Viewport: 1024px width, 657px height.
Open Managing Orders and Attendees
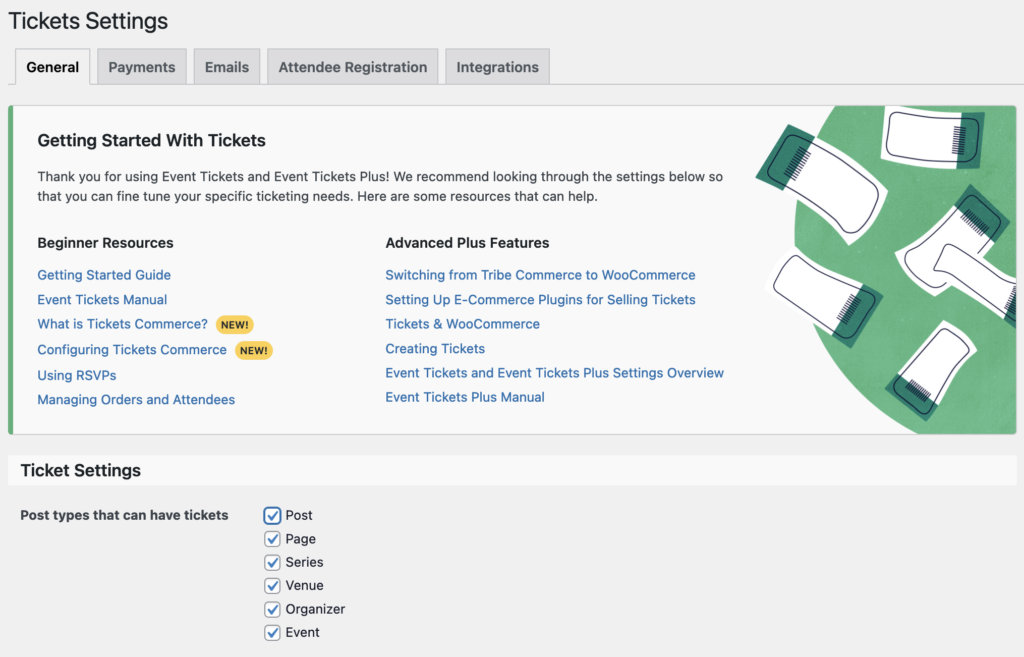136,399
